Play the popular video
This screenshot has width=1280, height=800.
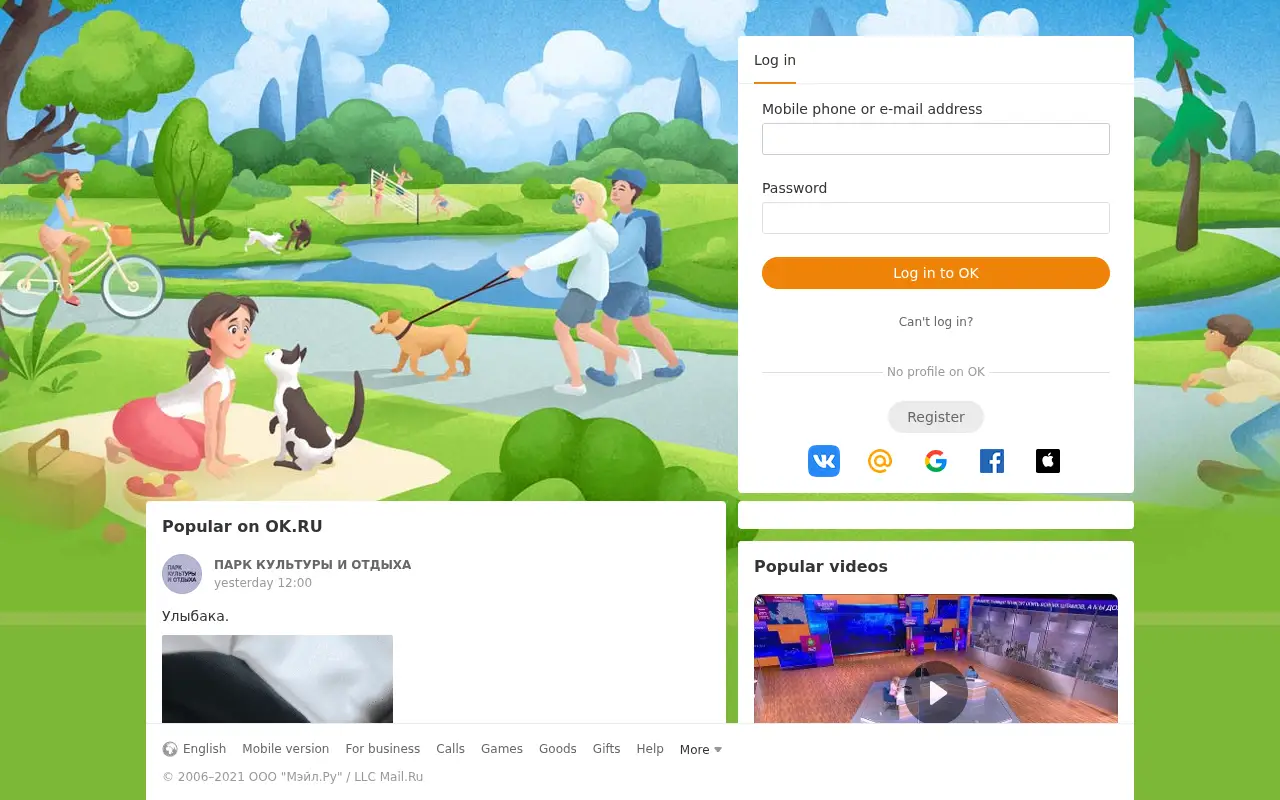[x=936, y=692]
